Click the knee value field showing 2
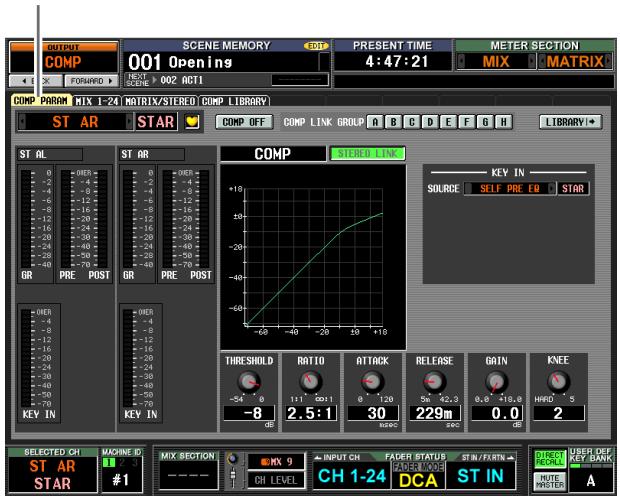620x498 pixels. tap(558, 413)
